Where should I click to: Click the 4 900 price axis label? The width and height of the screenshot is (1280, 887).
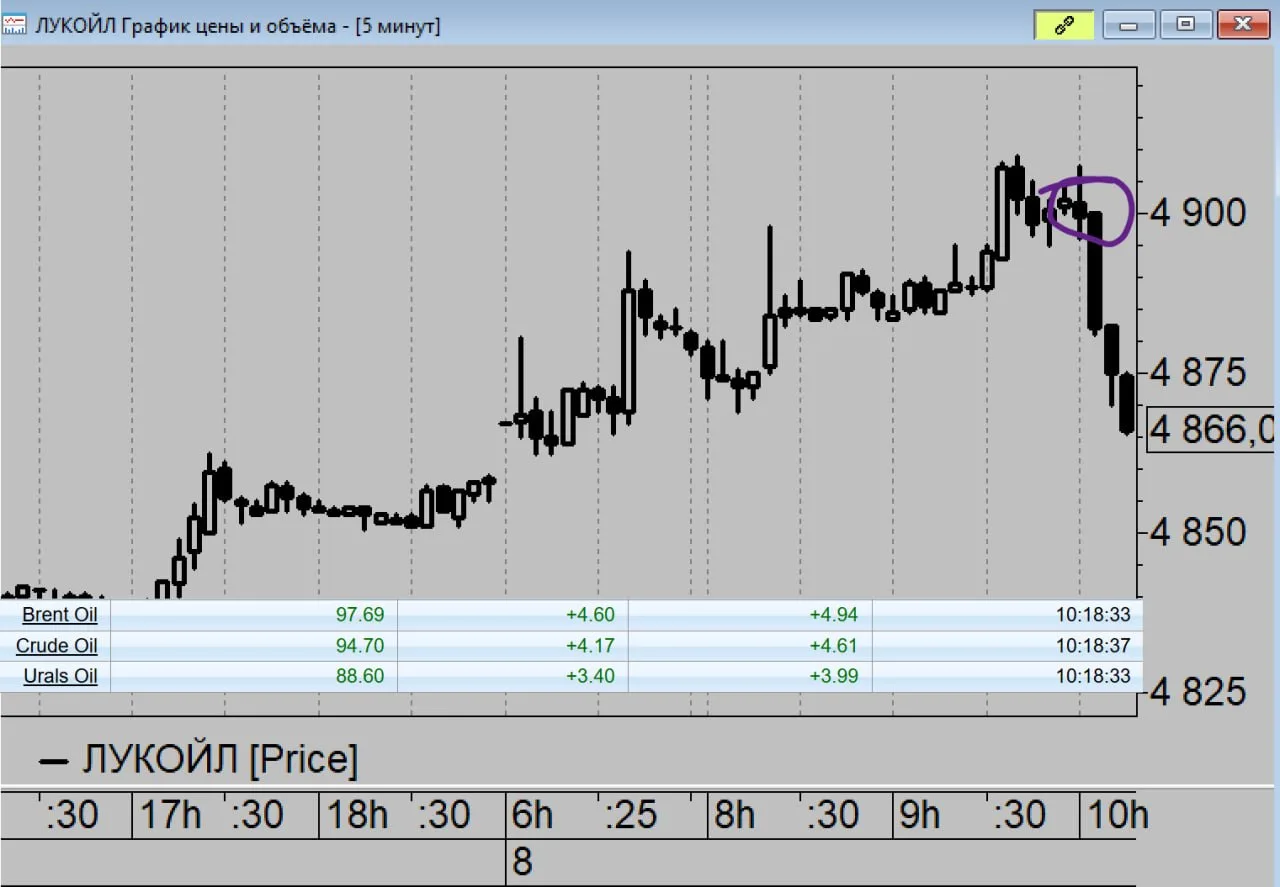click(1199, 213)
